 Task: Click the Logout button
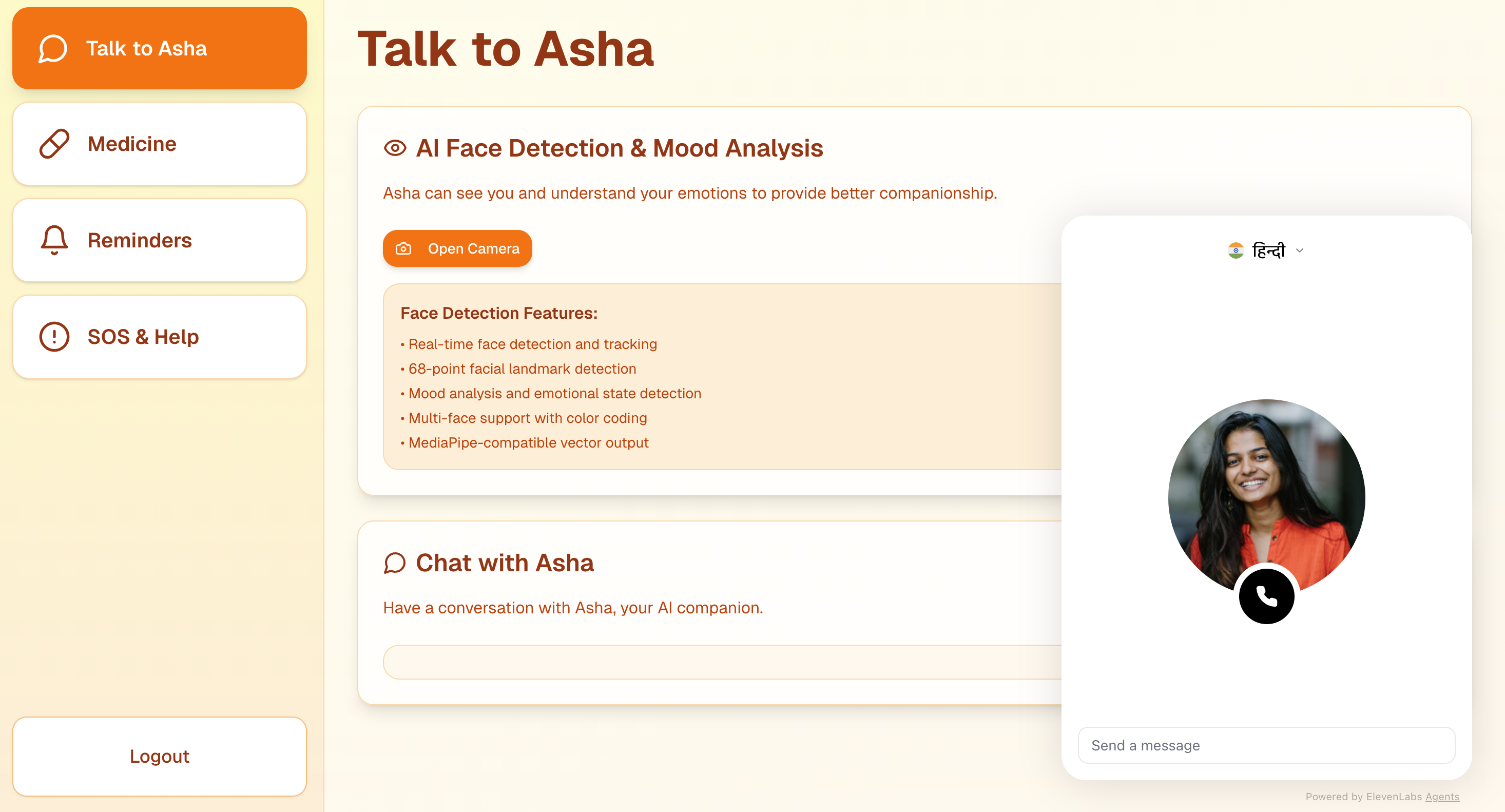pyautogui.click(x=160, y=756)
